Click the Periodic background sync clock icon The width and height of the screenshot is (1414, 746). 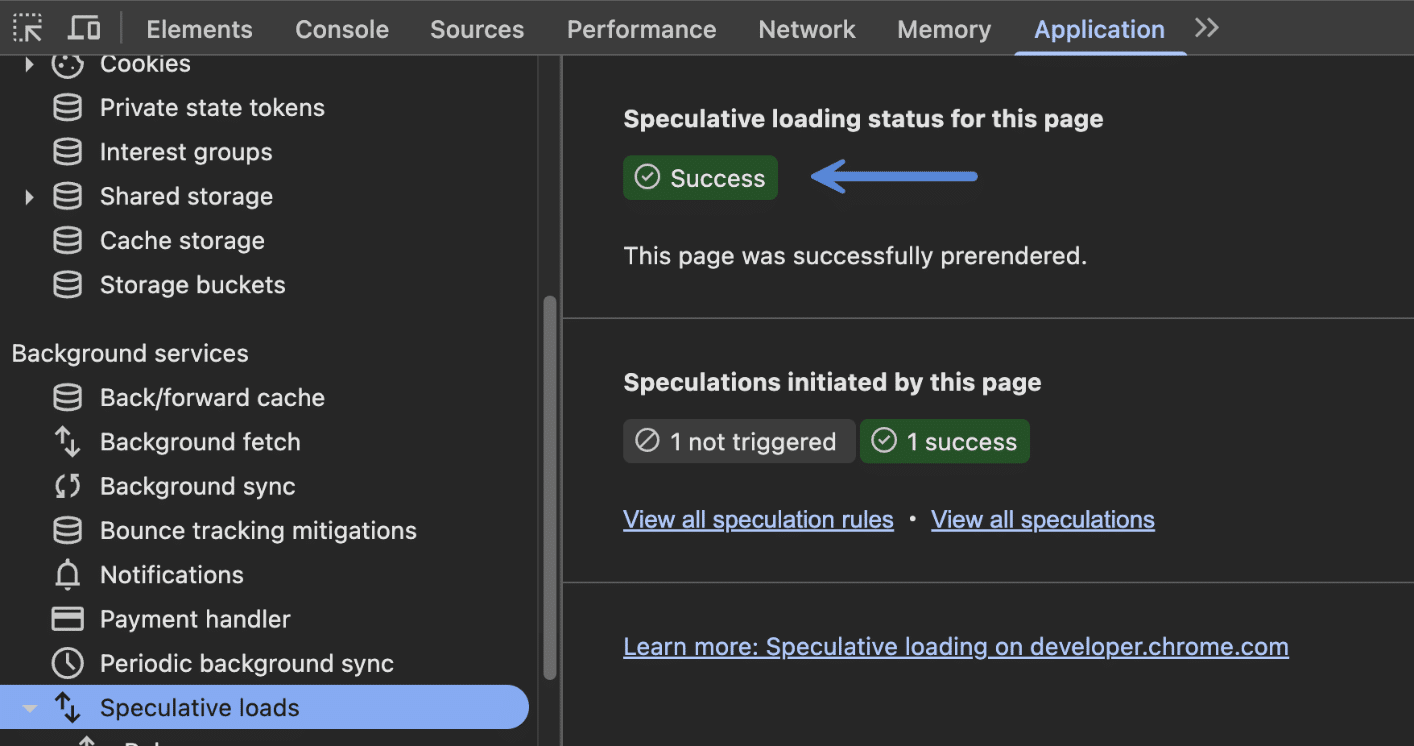[x=66, y=663]
